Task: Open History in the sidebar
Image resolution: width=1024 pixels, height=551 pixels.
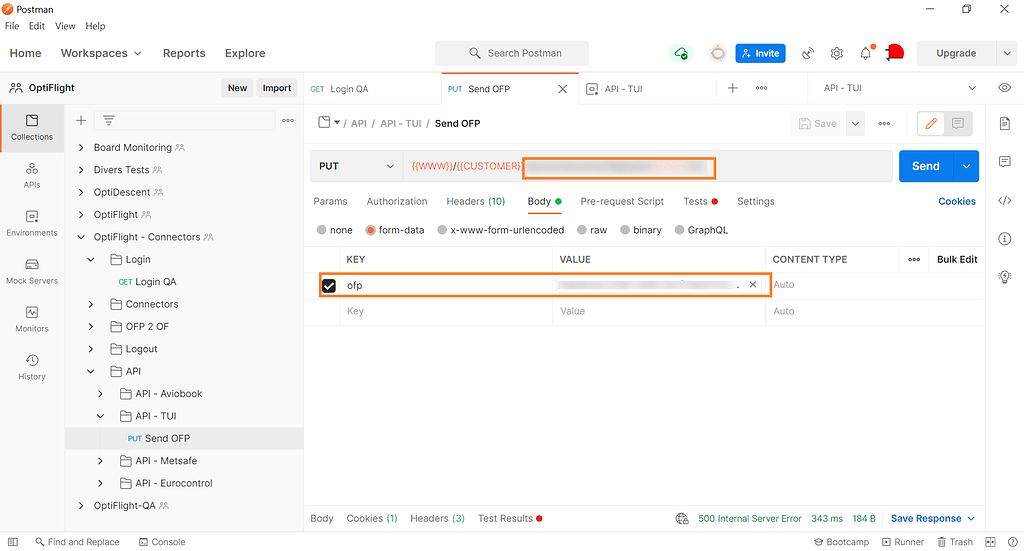Action: [32, 367]
